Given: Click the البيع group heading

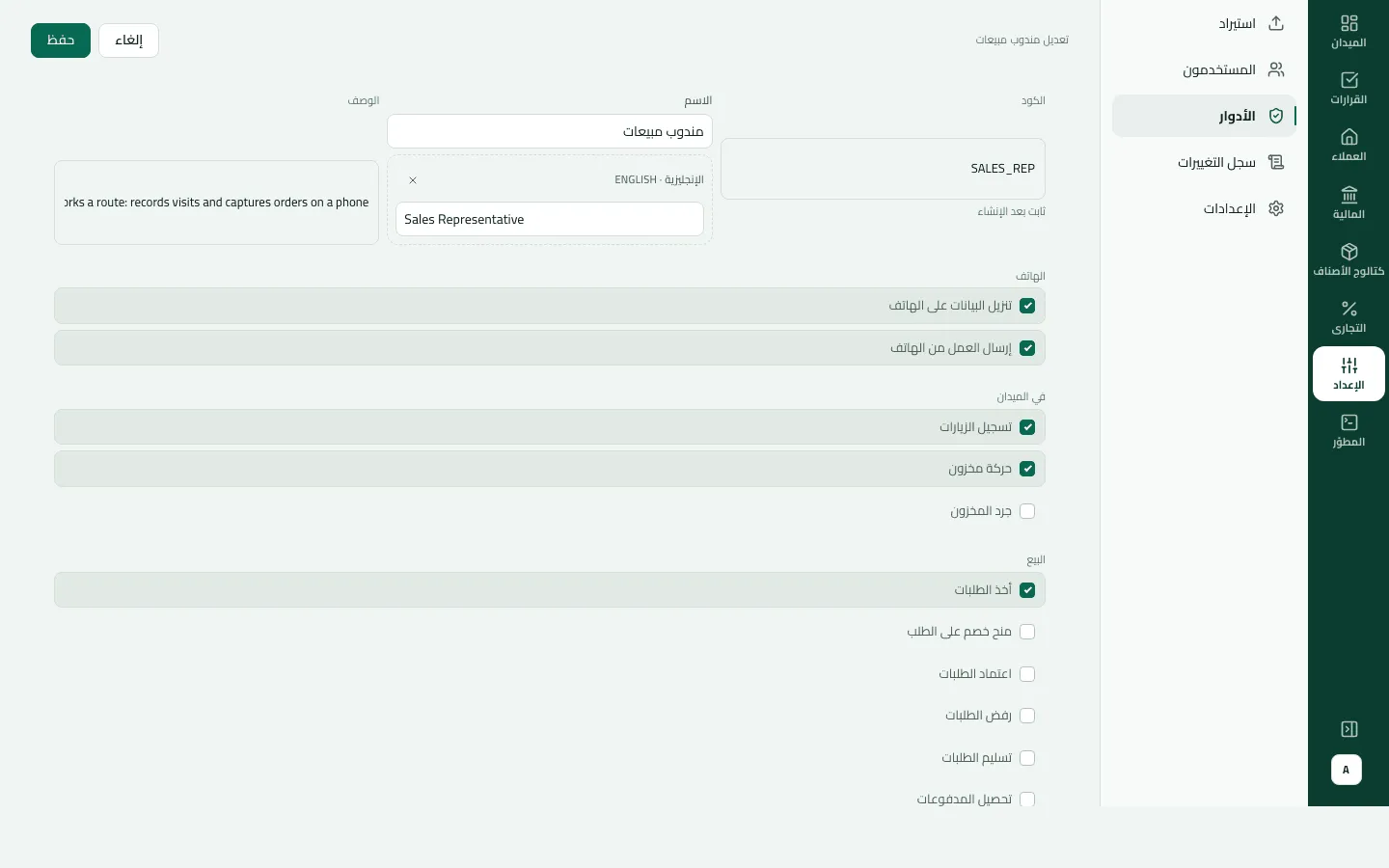Looking at the screenshot, I should tap(1036, 559).
